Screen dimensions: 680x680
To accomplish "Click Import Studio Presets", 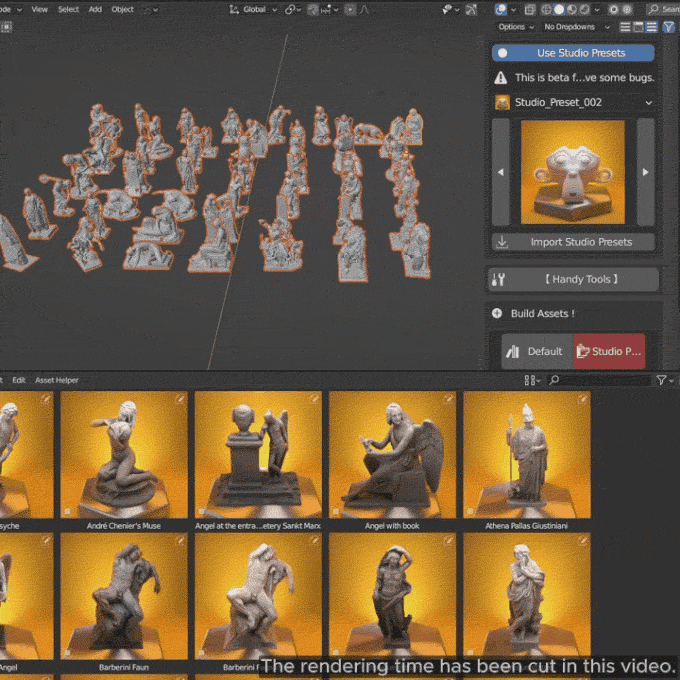I will point(573,242).
